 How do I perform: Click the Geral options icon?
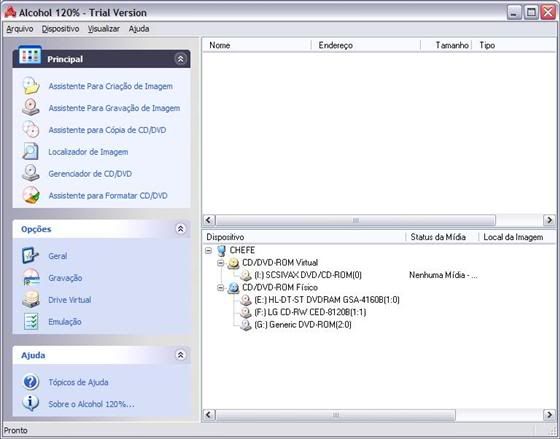tap(31, 256)
